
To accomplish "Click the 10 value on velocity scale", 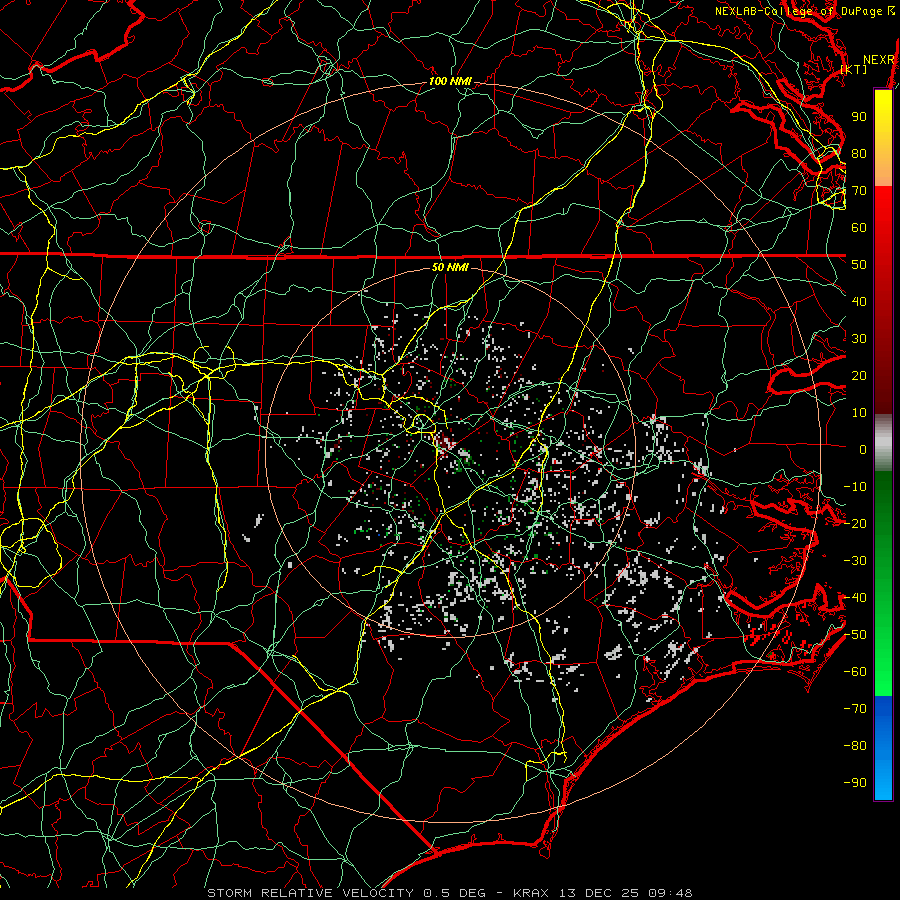I will point(859,413).
